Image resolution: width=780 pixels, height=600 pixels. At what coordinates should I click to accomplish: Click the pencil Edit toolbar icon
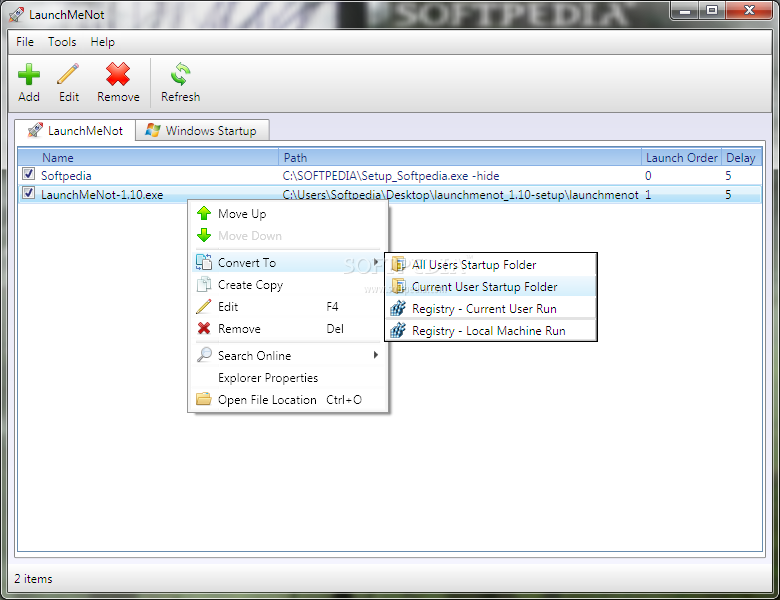[68, 74]
